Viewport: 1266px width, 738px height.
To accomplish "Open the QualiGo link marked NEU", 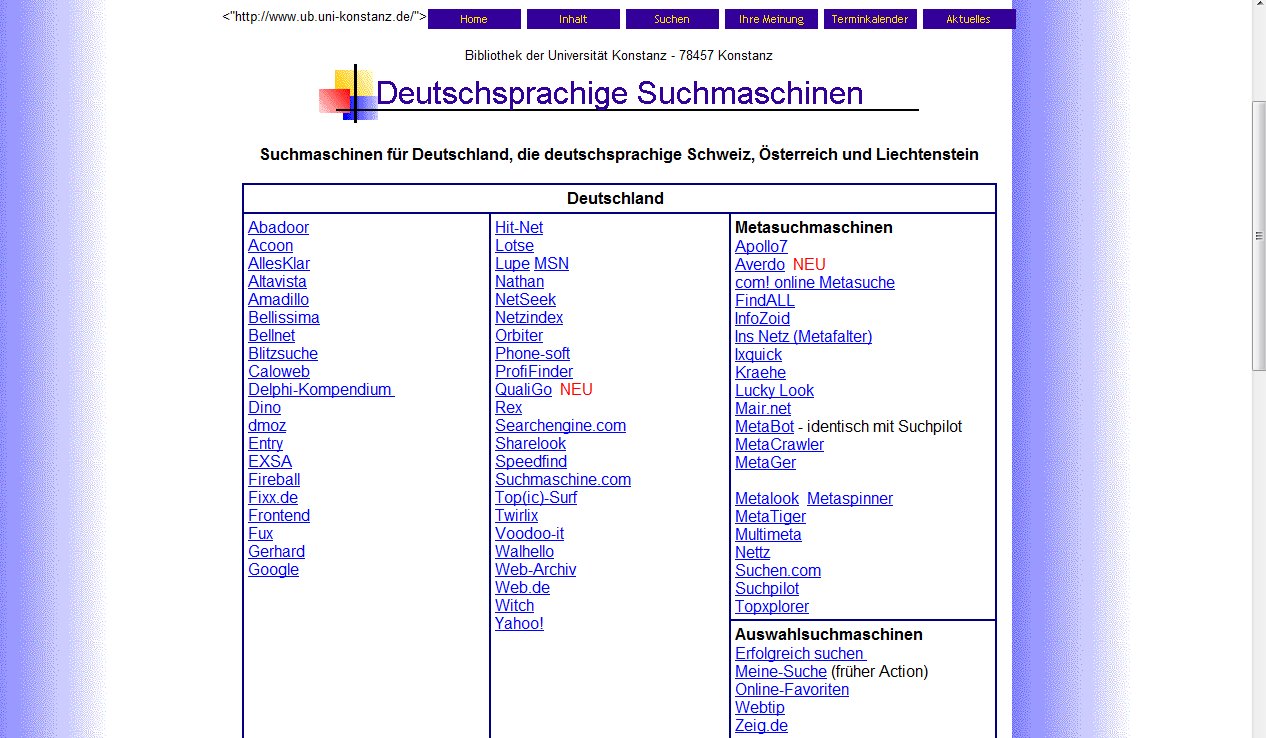I will (523, 390).
